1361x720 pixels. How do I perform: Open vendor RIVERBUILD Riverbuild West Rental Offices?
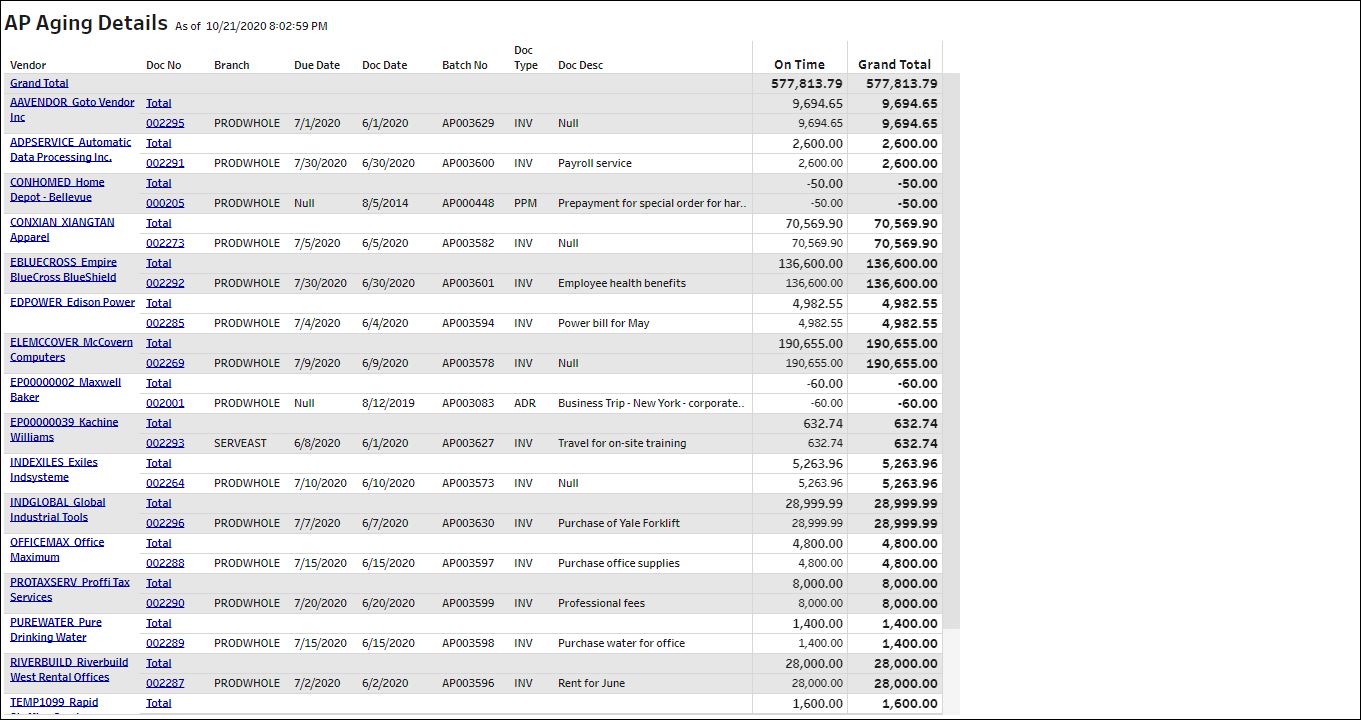click(x=69, y=669)
